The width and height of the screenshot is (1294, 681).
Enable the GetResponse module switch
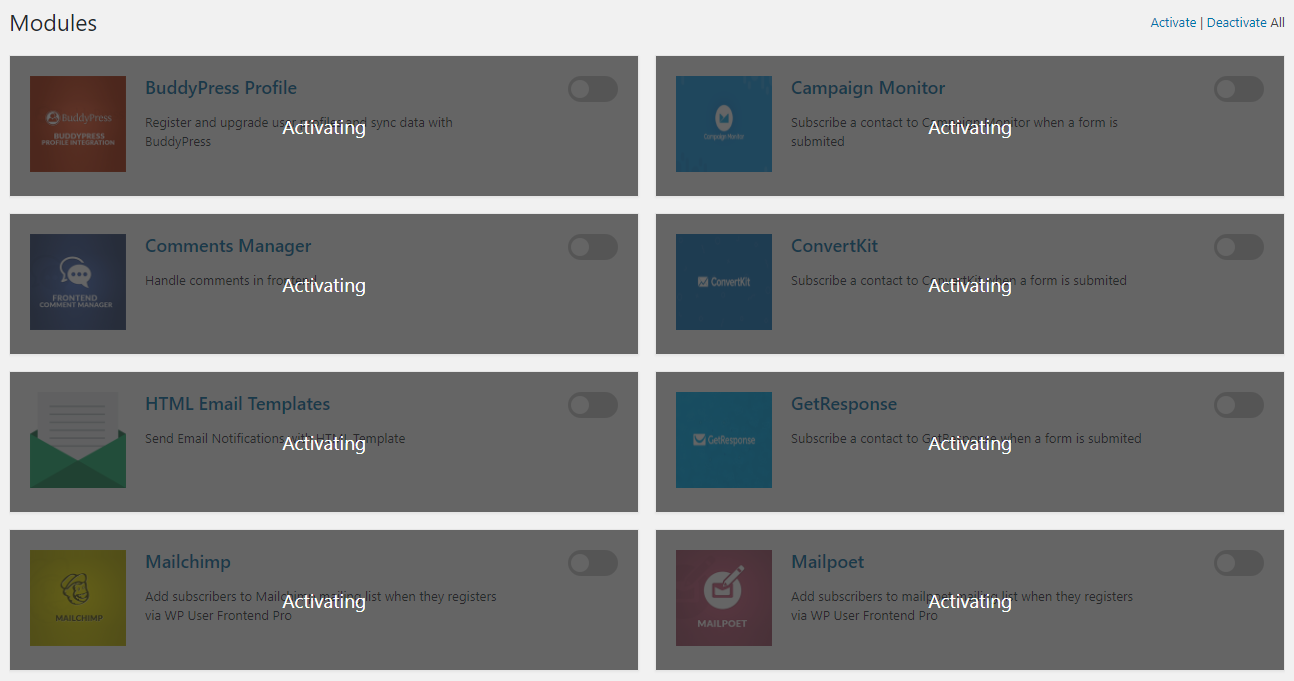pos(1239,405)
